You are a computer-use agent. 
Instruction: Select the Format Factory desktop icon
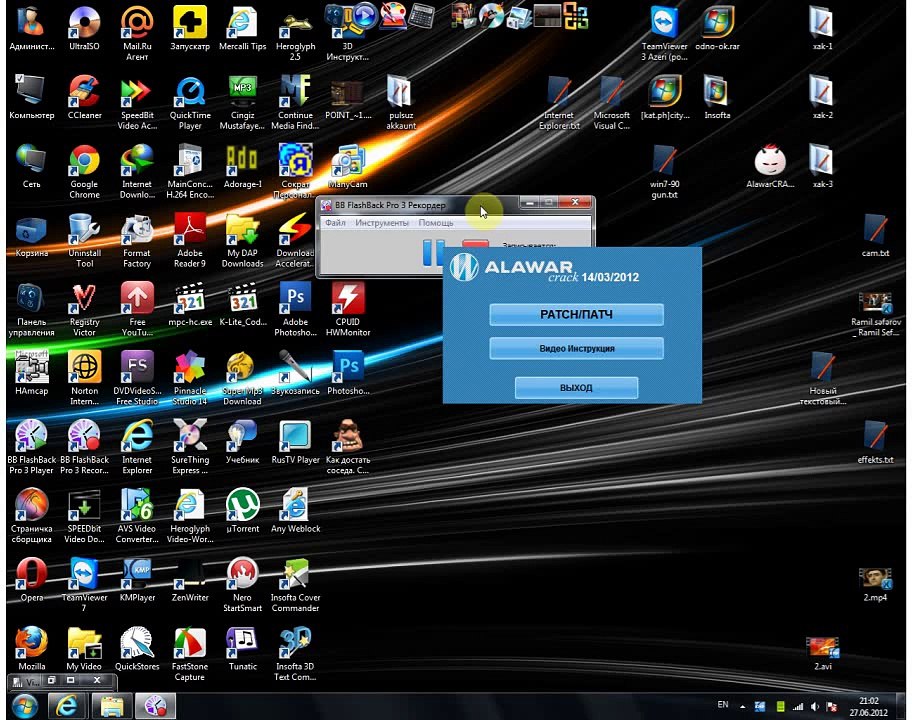137,241
